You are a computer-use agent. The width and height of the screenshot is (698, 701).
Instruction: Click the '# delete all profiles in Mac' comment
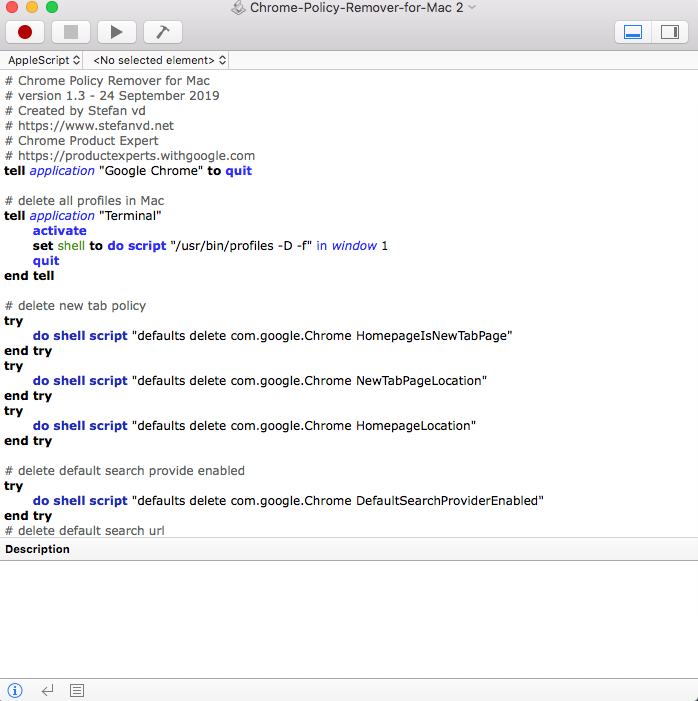coord(85,201)
